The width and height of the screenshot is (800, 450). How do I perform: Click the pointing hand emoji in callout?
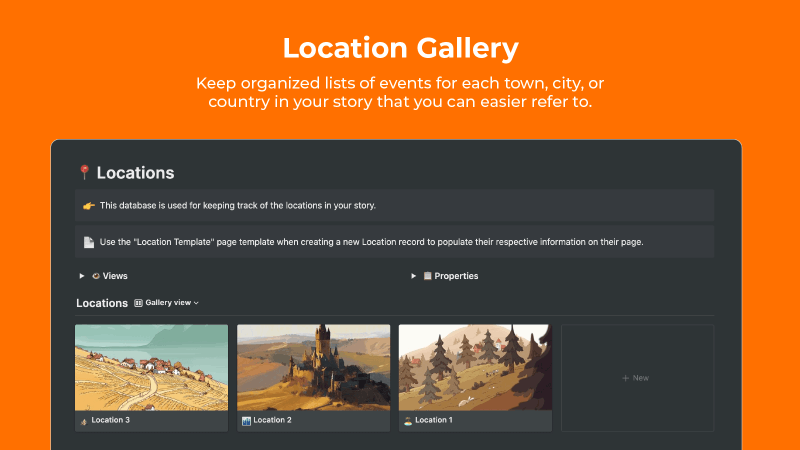(x=88, y=206)
